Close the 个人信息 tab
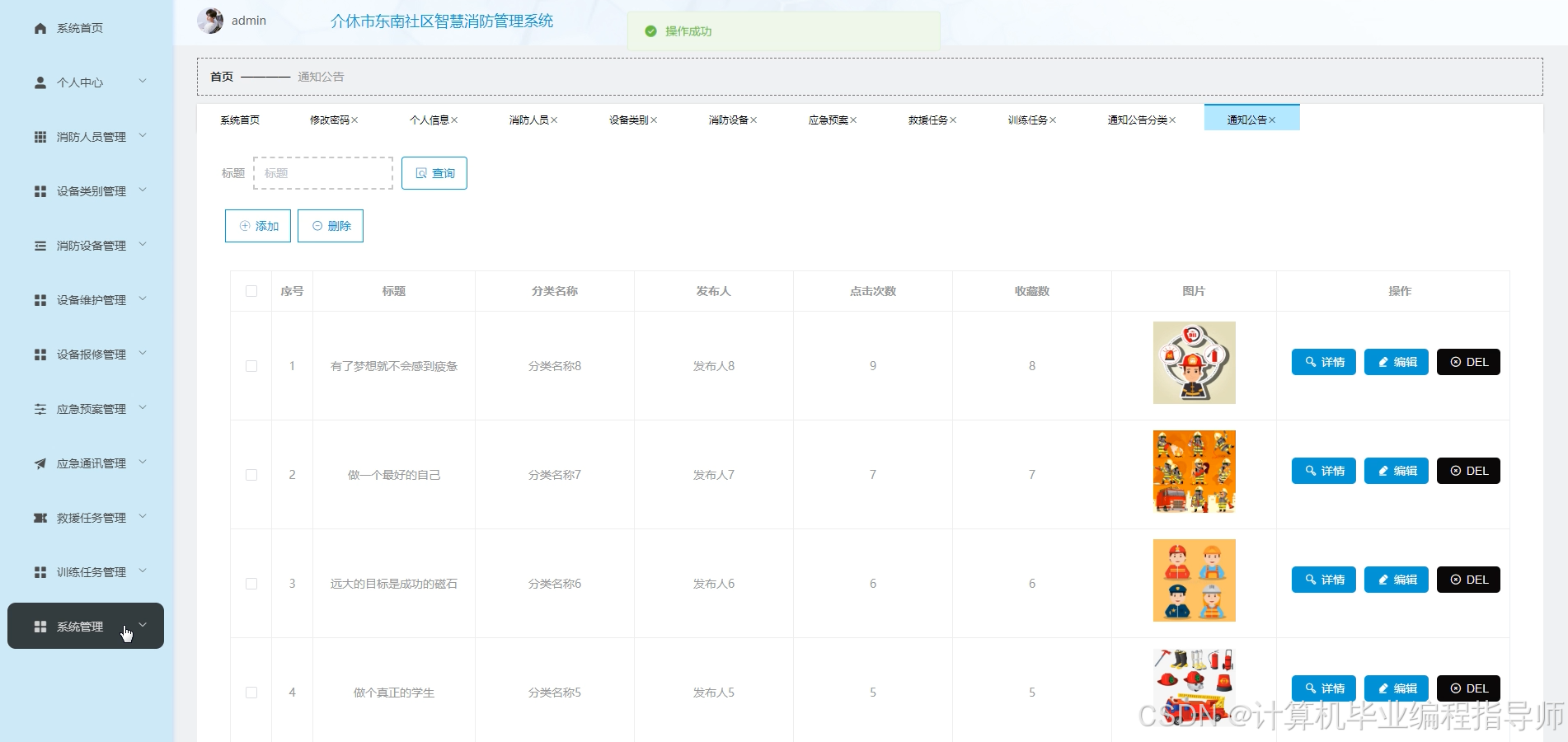The width and height of the screenshot is (1568, 742). click(454, 120)
